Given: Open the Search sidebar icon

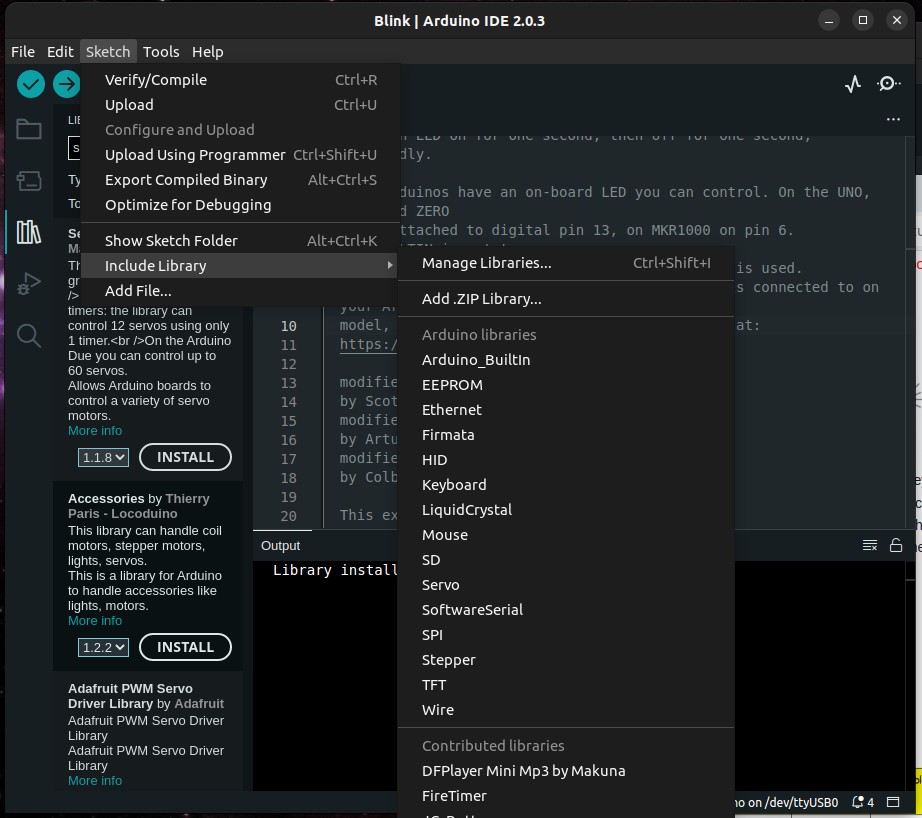Looking at the screenshot, I should pyautogui.click(x=28, y=335).
